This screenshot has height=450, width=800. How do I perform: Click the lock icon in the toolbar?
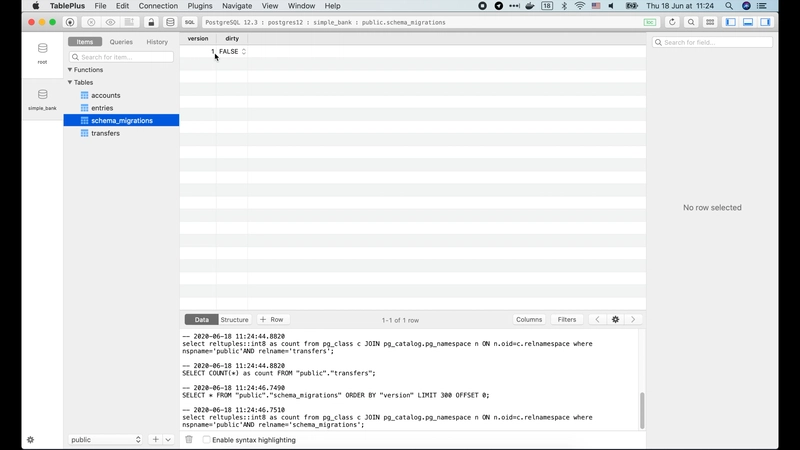click(x=151, y=22)
